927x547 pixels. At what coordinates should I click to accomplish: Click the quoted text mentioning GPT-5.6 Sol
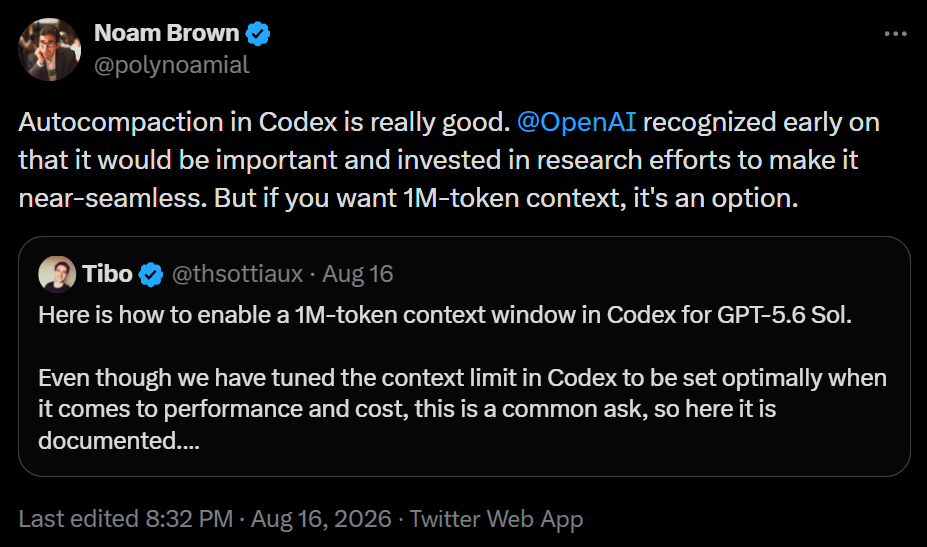point(445,315)
